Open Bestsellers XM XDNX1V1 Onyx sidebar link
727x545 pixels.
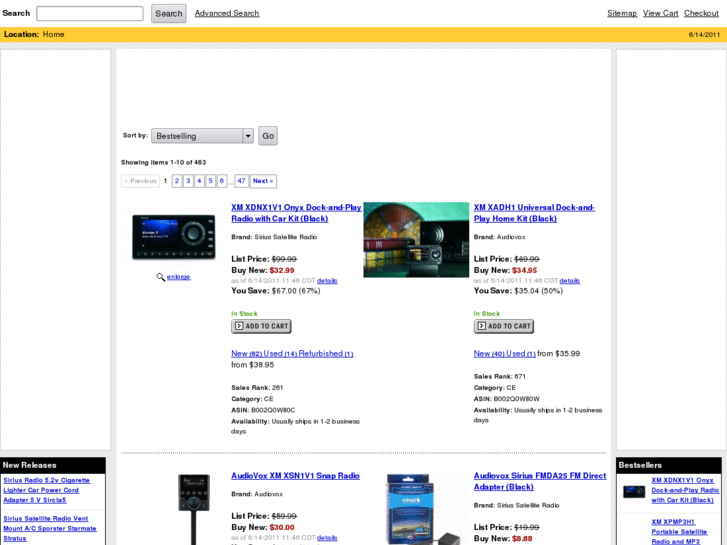[685, 490]
